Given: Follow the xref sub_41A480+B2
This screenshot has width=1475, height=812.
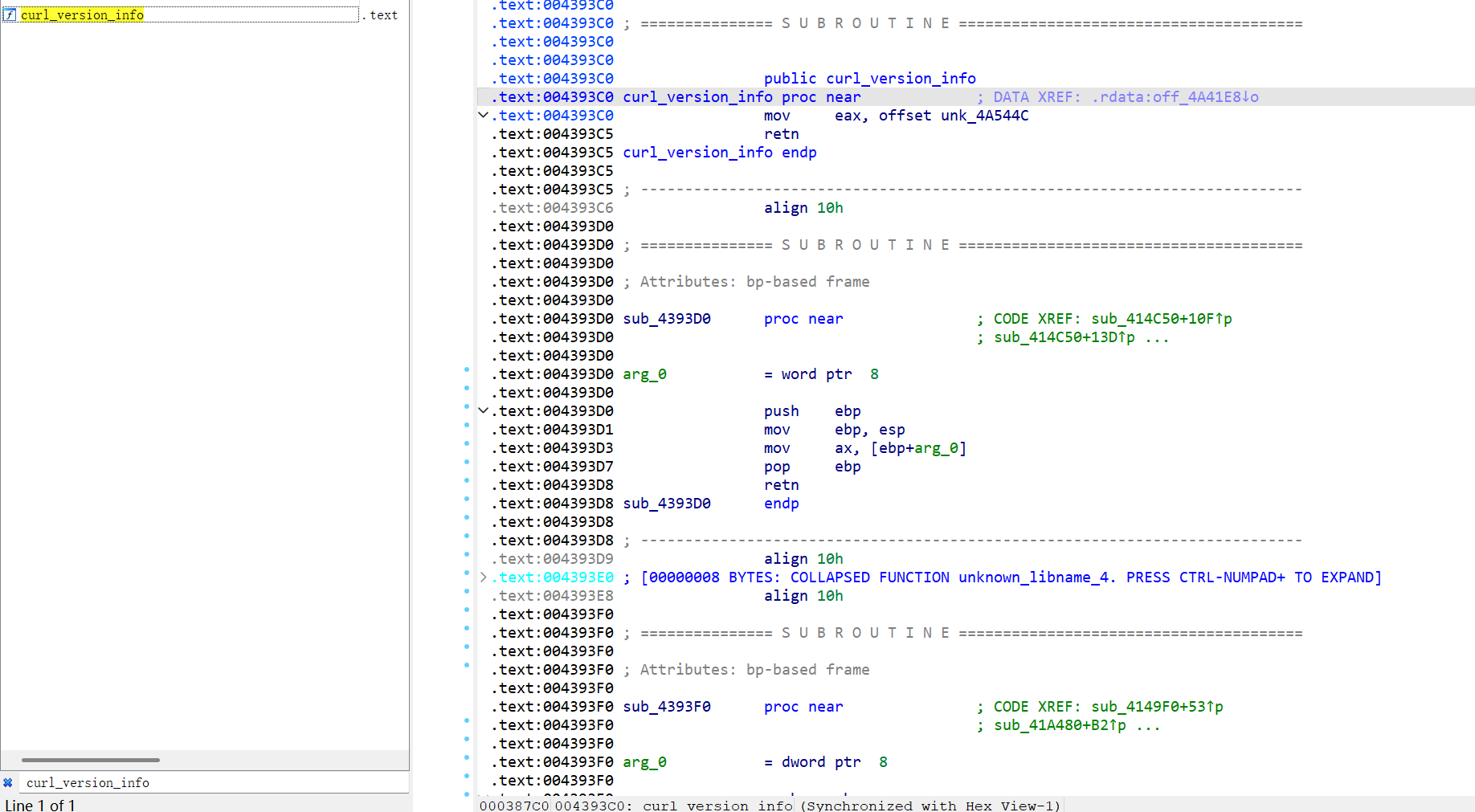Looking at the screenshot, I should click(x=1060, y=724).
